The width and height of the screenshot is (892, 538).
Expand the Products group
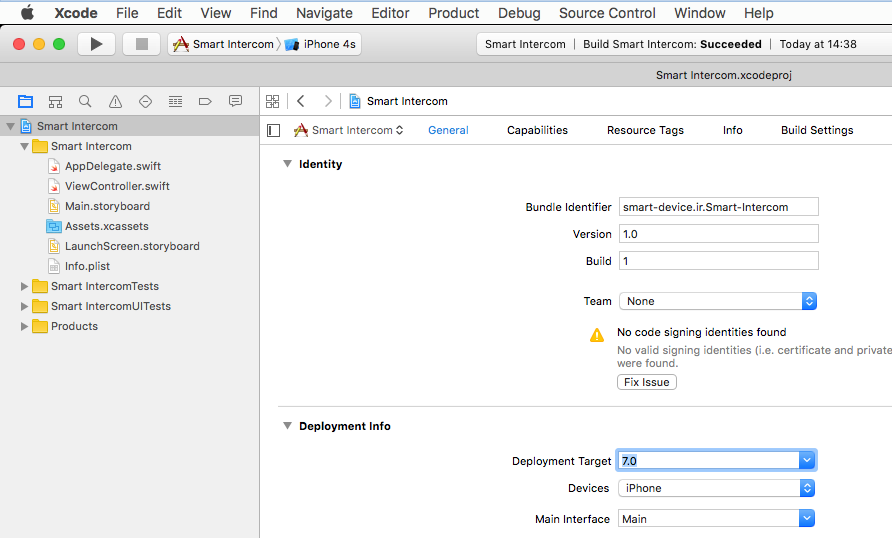pyautogui.click(x=24, y=326)
